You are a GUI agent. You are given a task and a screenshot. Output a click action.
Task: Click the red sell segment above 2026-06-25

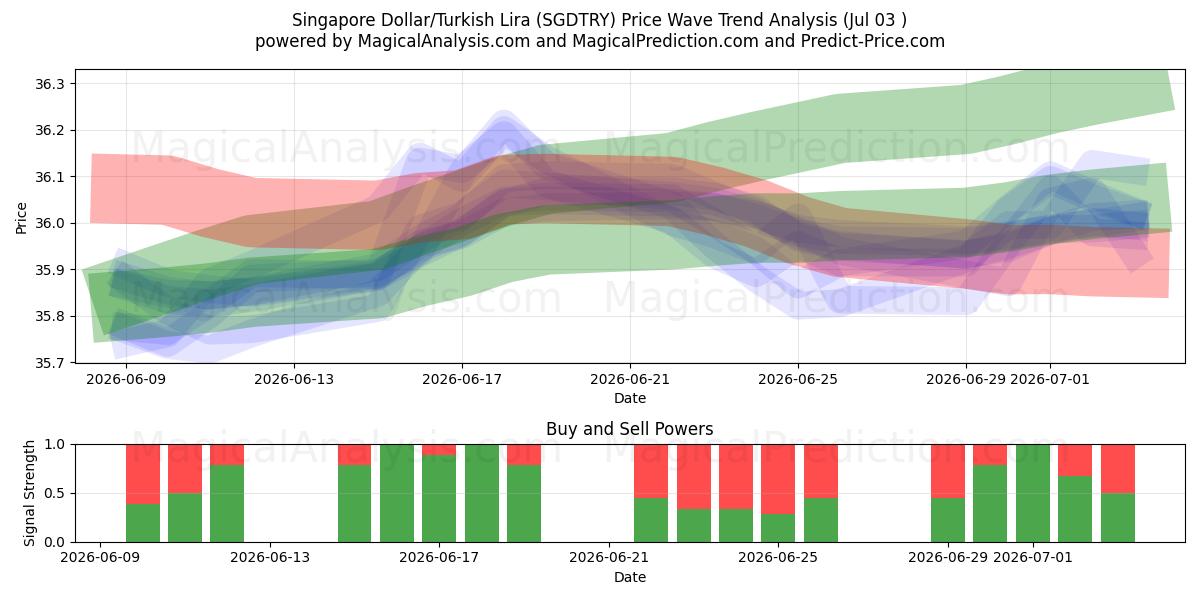[x=778, y=479]
